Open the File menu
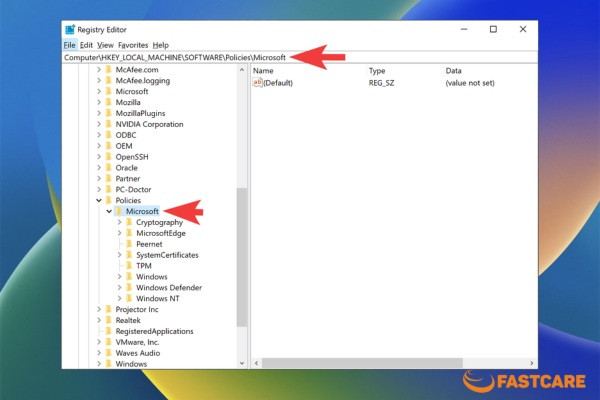600x400 pixels. 69,45
